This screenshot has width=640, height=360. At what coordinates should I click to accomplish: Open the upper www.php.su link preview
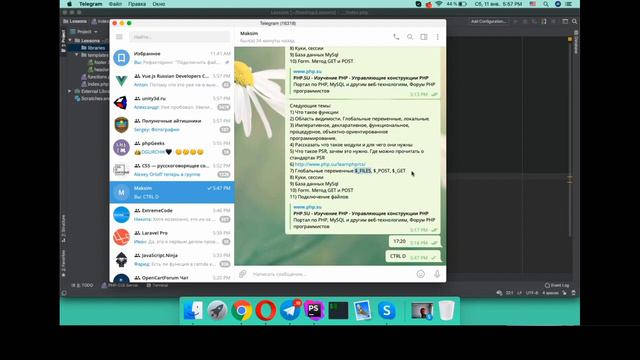[307, 71]
